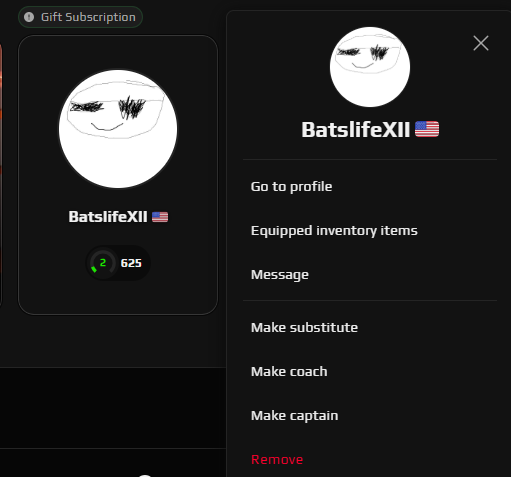Click the US flag on player card
This screenshot has width=511, height=477.
[x=160, y=217]
